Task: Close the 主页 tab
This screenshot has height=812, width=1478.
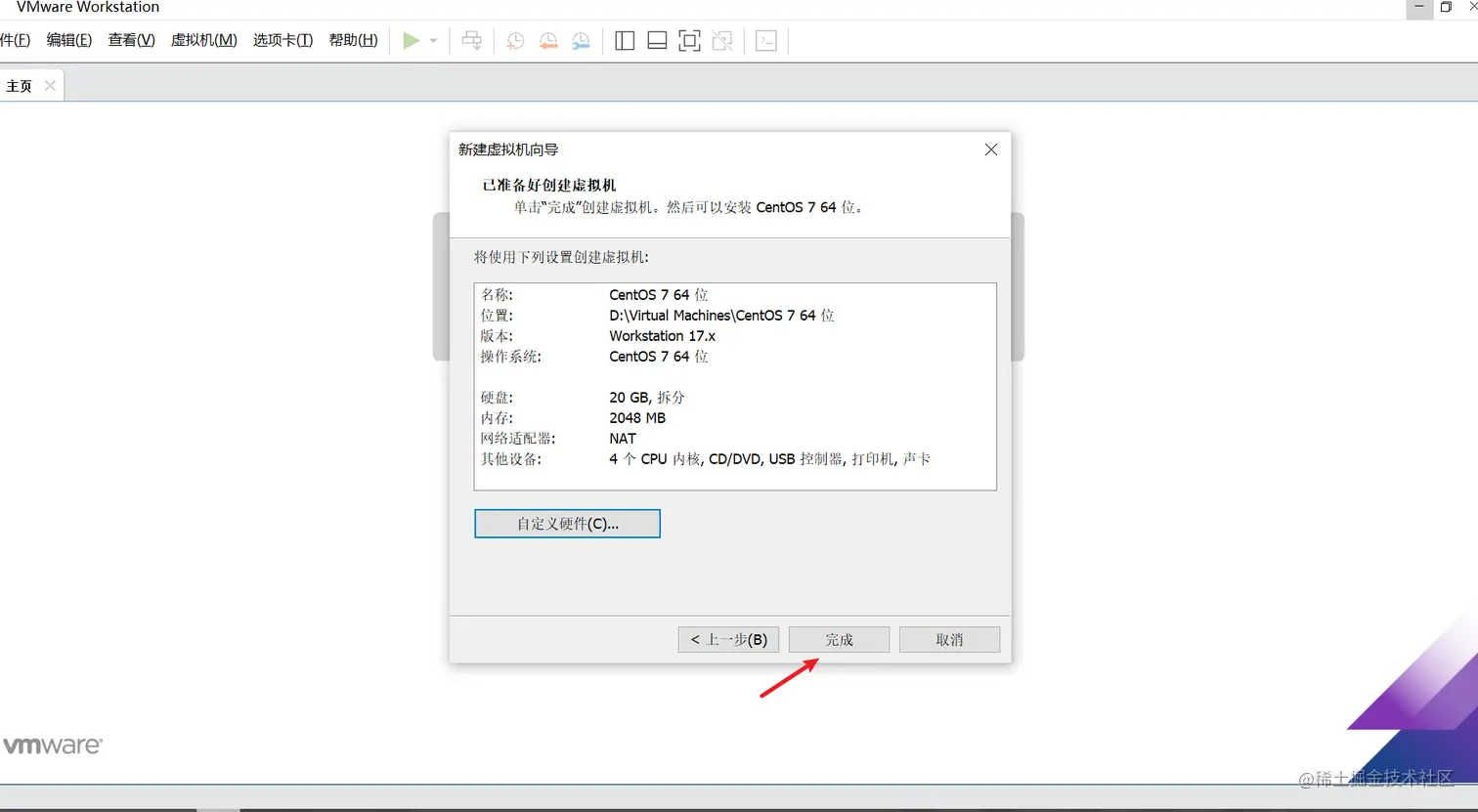Action: point(50,86)
